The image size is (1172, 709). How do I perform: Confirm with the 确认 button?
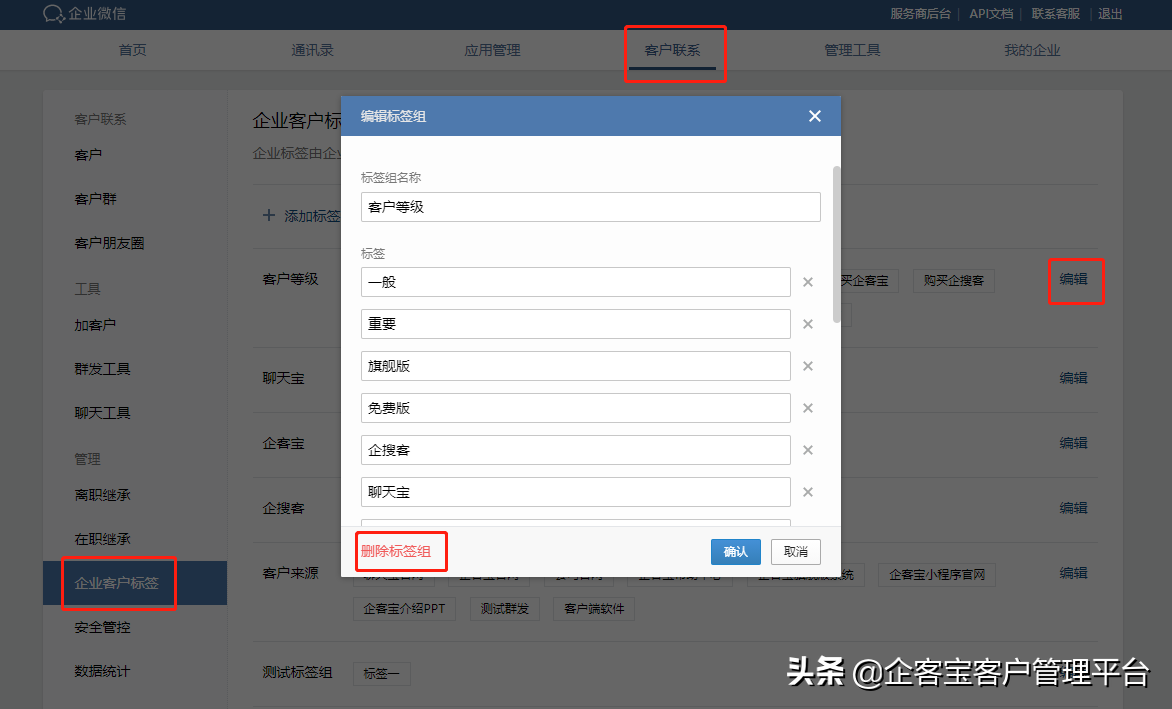[x=735, y=551]
